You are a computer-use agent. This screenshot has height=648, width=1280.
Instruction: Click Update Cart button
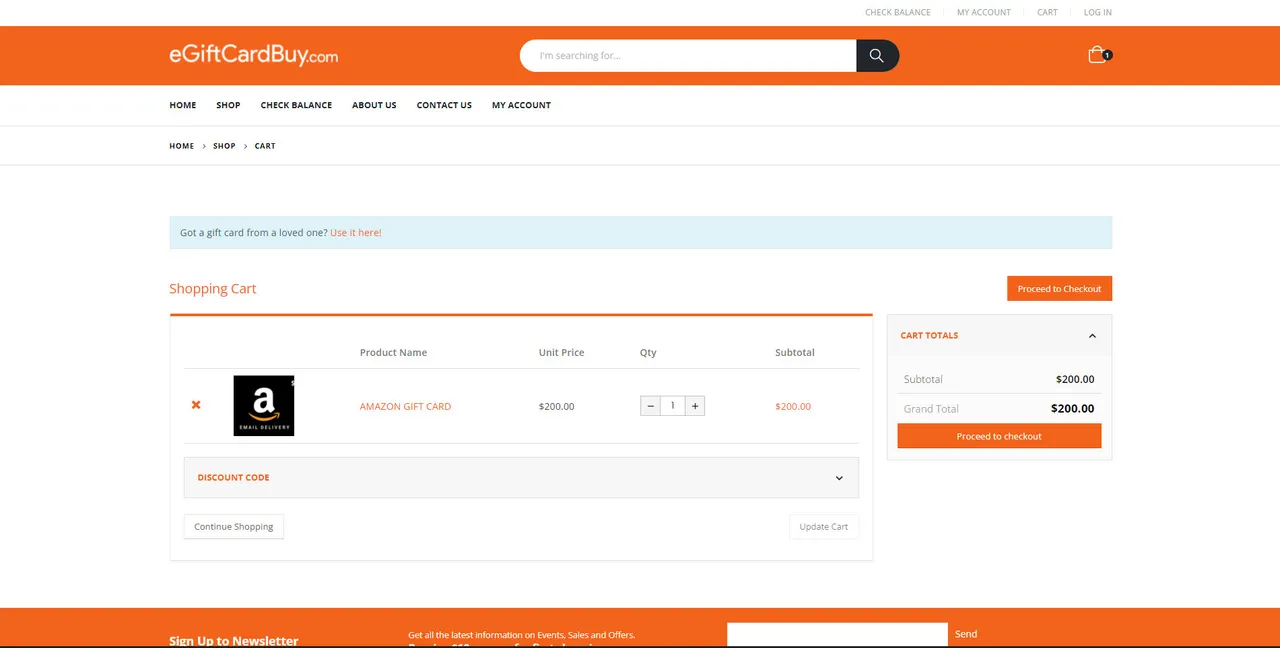click(824, 527)
